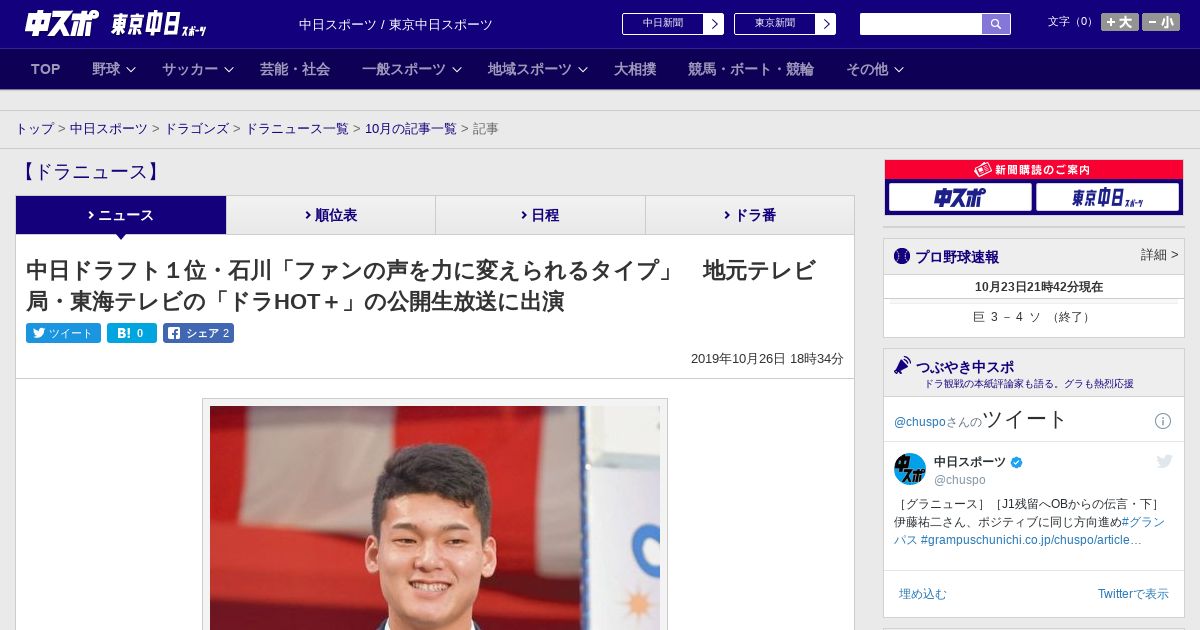Click the article headline about 石川
This screenshot has height=630, width=1200.
click(x=421, y=286)
